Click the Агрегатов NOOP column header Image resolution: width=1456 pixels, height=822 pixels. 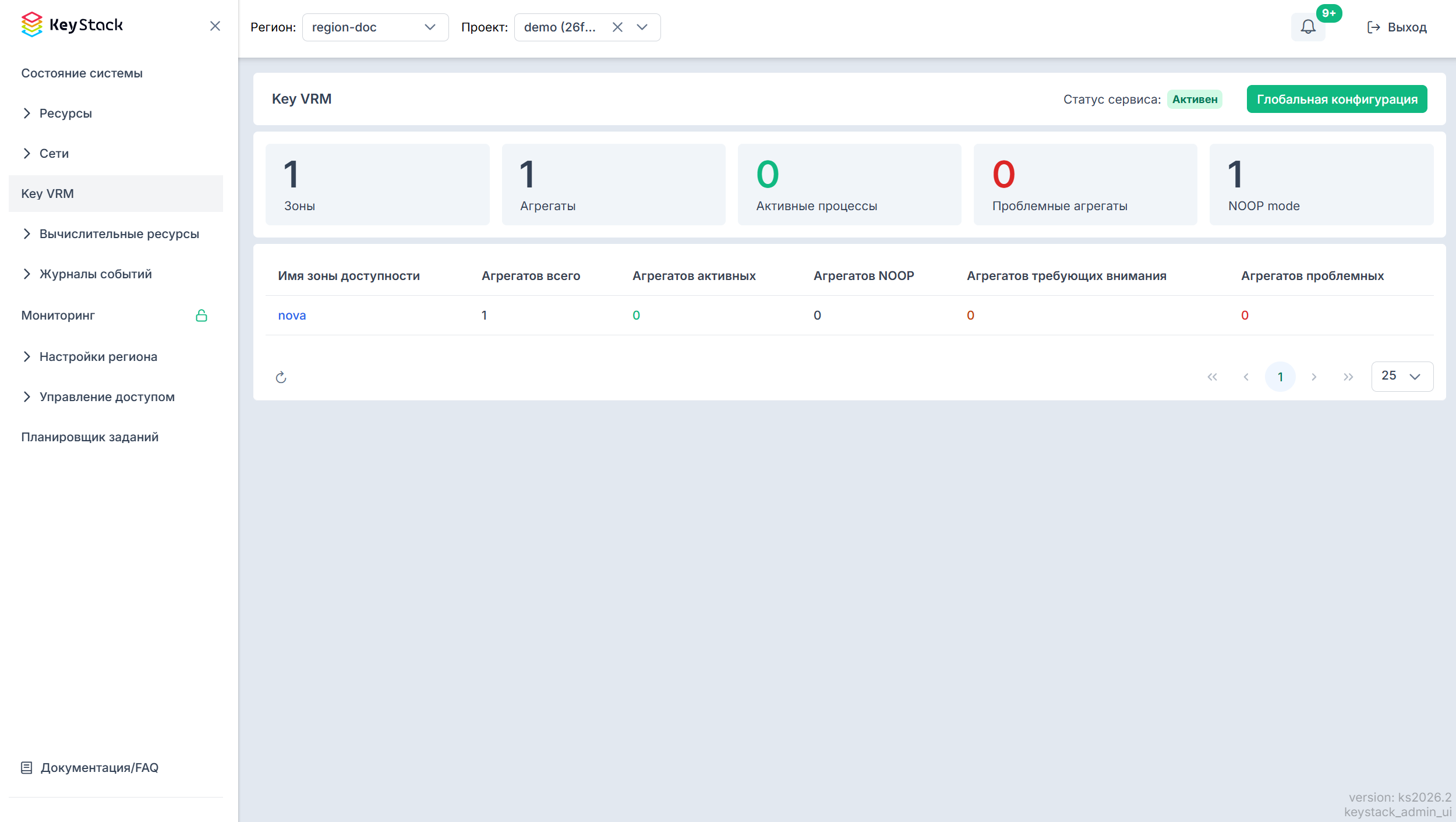[864, 276]
